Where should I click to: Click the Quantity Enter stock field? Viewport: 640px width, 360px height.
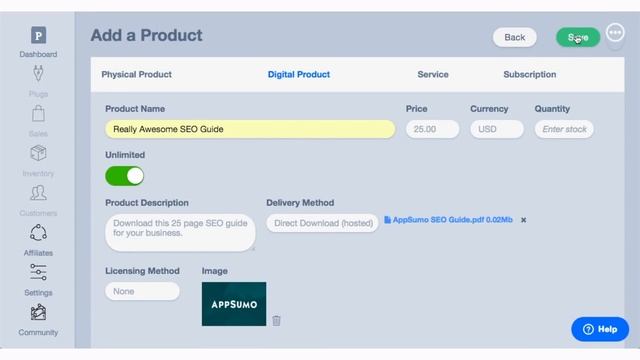coord(564,129)
